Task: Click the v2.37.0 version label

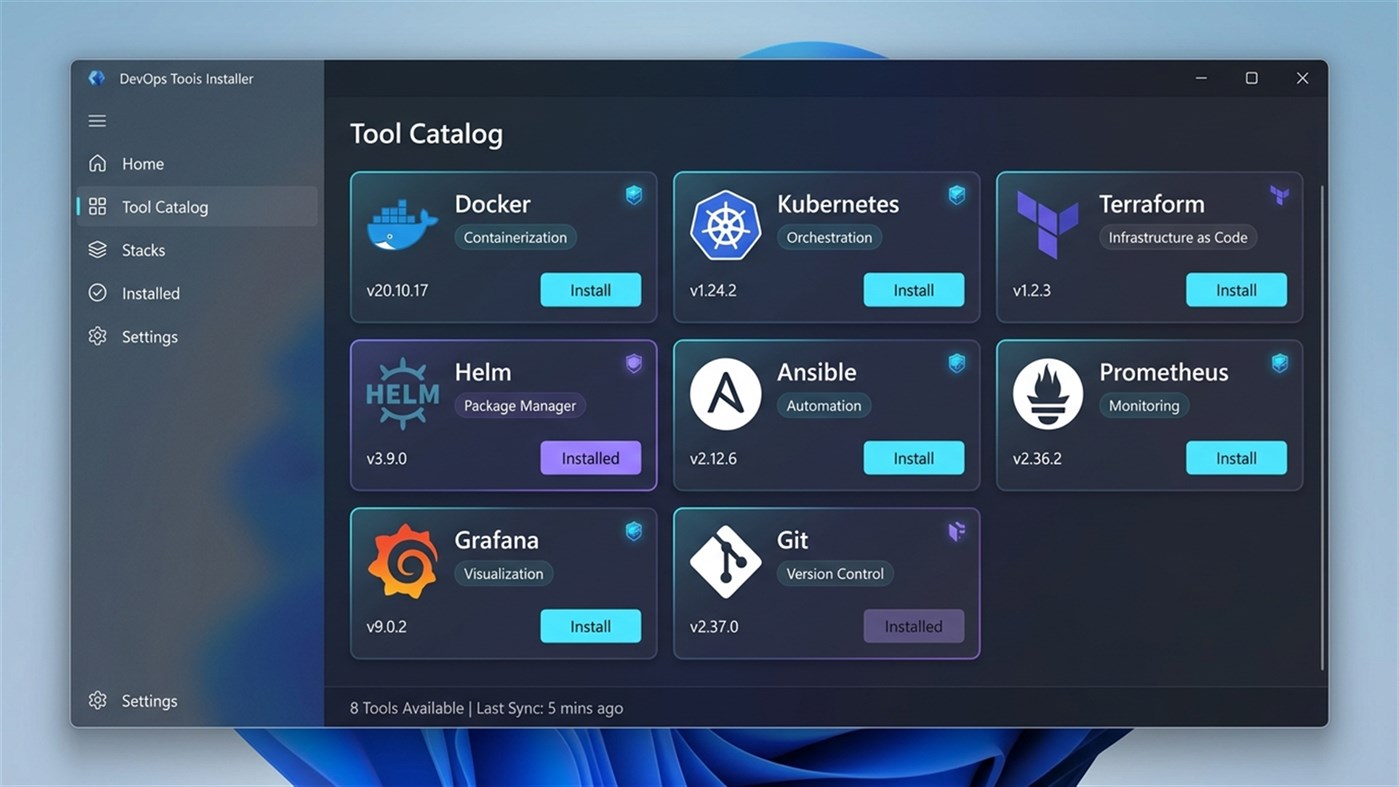Action: (714, 626)
